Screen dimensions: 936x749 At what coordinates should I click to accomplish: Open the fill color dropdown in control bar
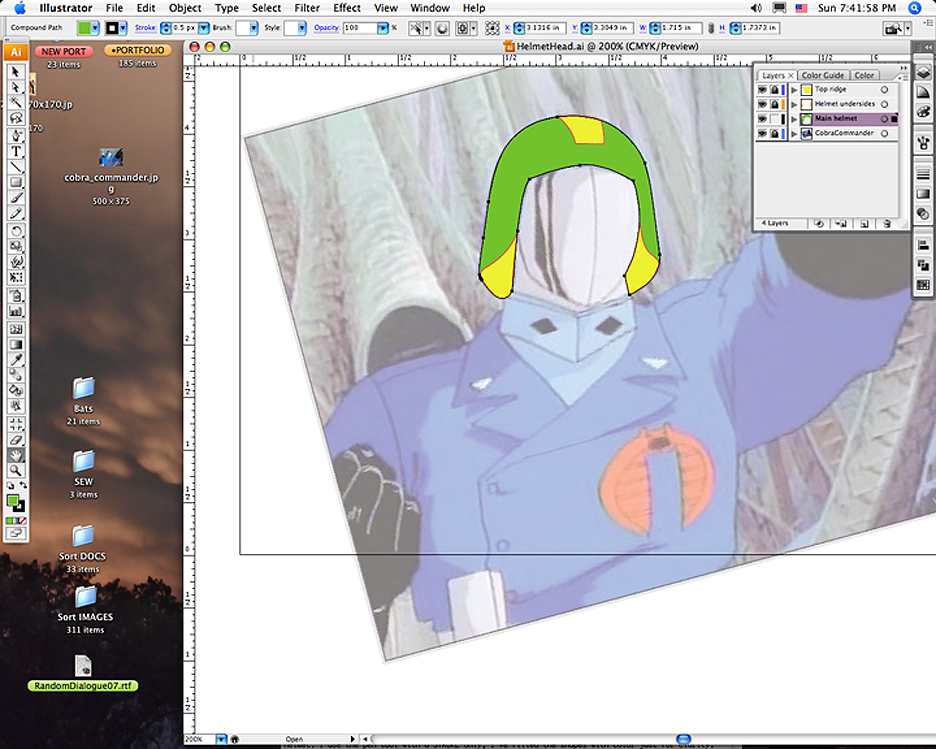click(x=96, y=28)
